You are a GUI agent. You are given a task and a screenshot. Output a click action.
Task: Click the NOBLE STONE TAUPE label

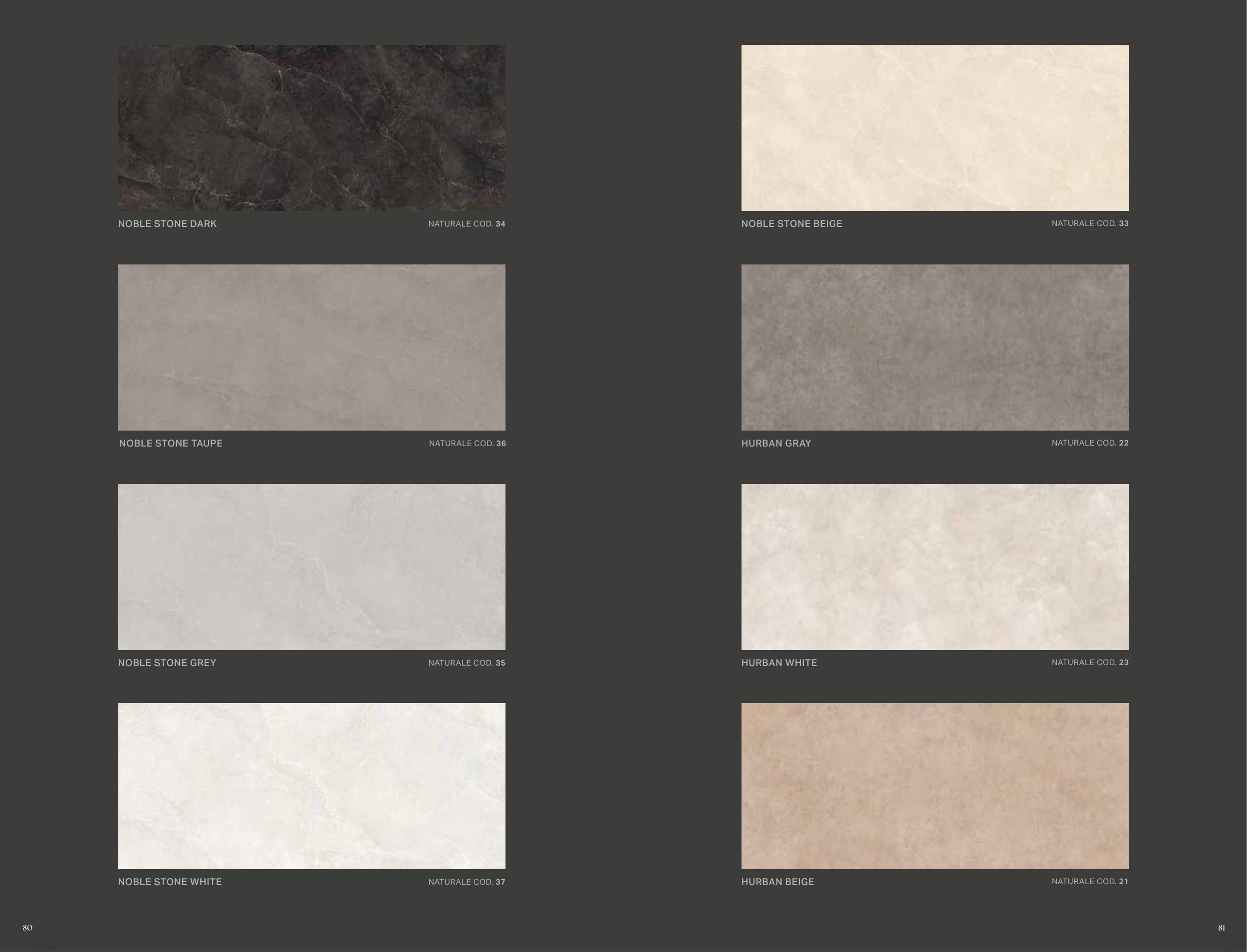pos(171,443)
